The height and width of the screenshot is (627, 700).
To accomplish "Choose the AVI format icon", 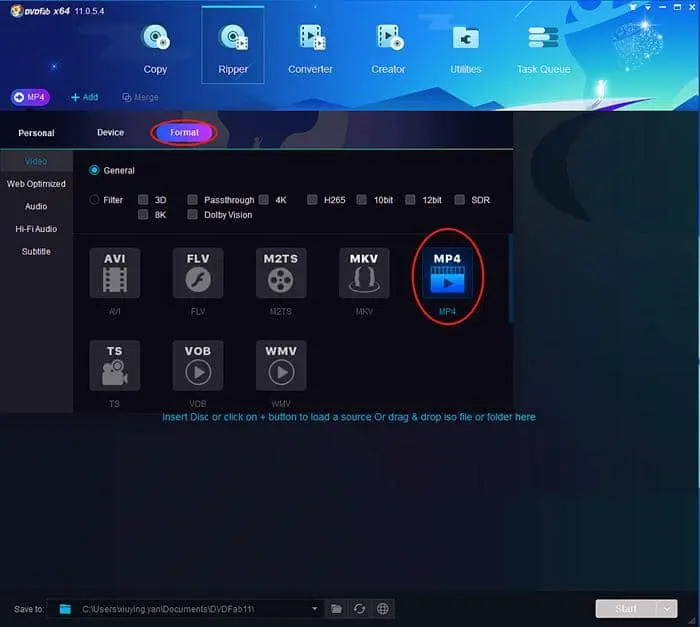I will pos(115,273).
